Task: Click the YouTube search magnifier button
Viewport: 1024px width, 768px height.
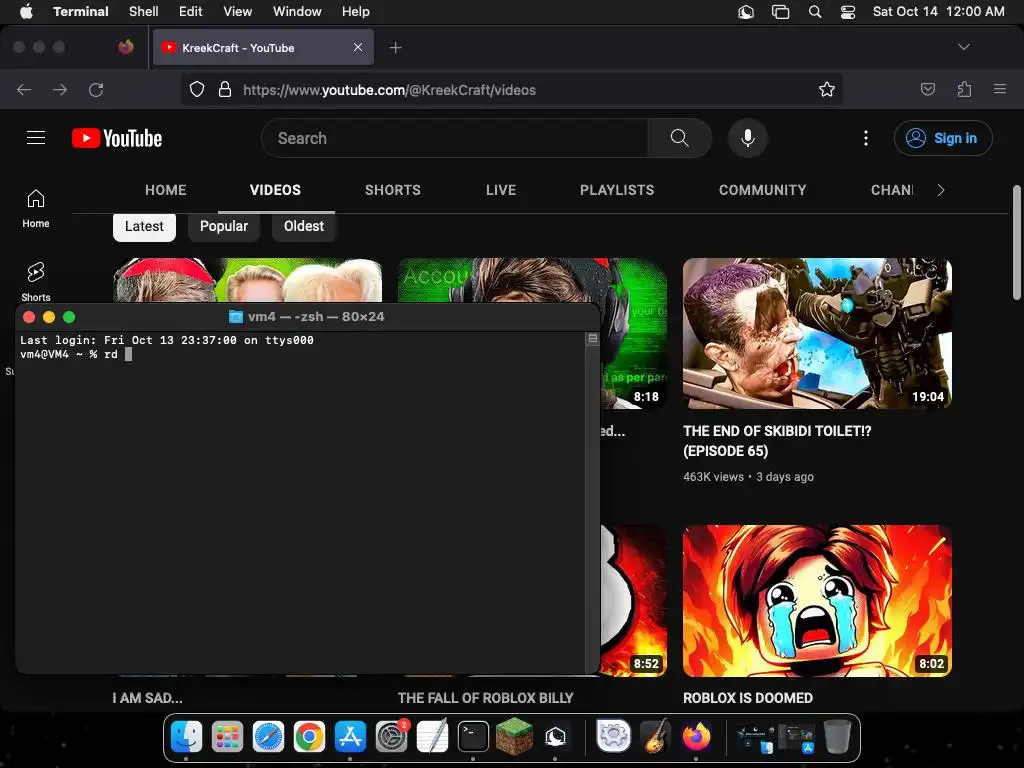Action: click(x=680, y=138)
